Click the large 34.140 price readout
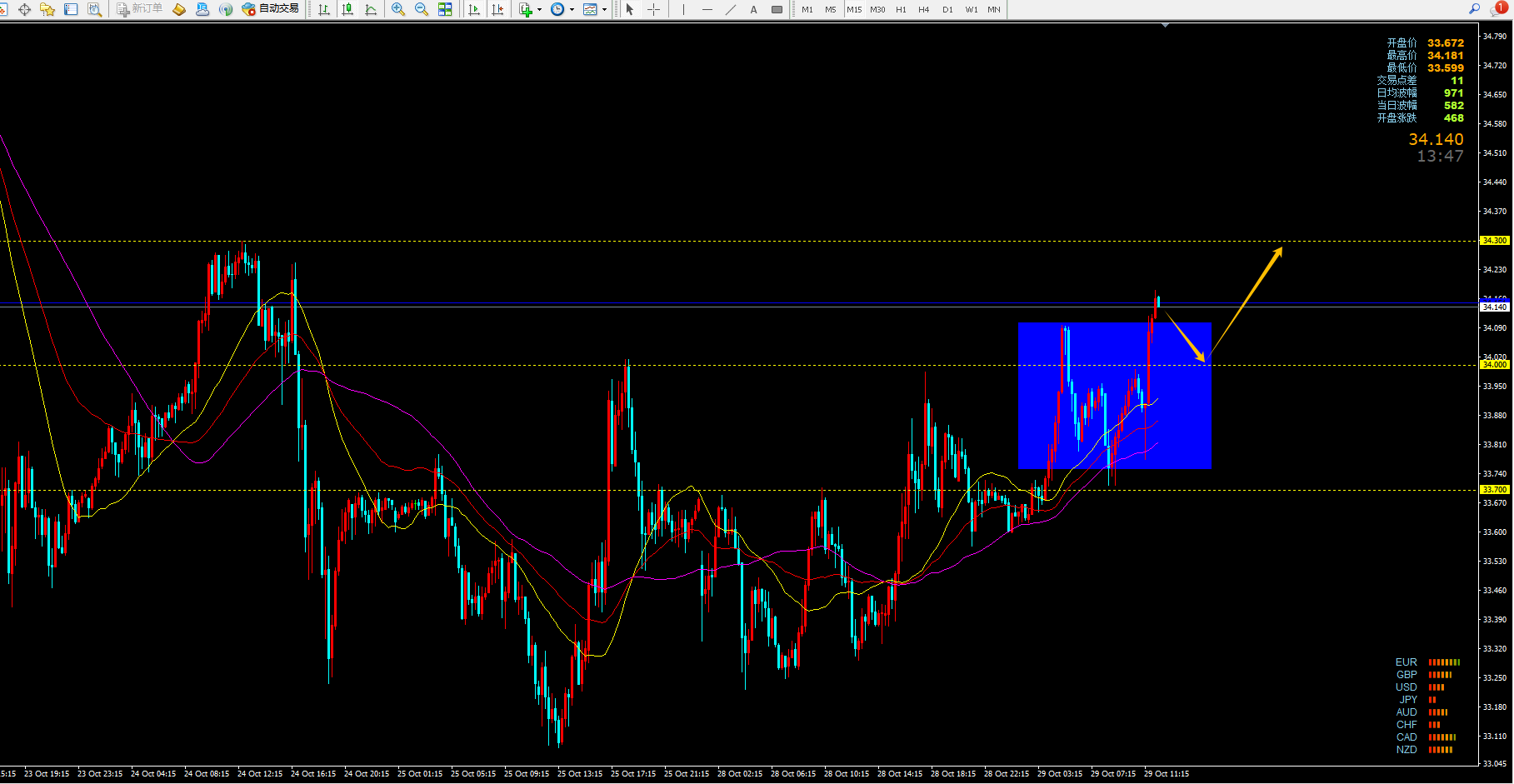The height and width of the screenshot is (784, 1514). tap(1436, 139)
